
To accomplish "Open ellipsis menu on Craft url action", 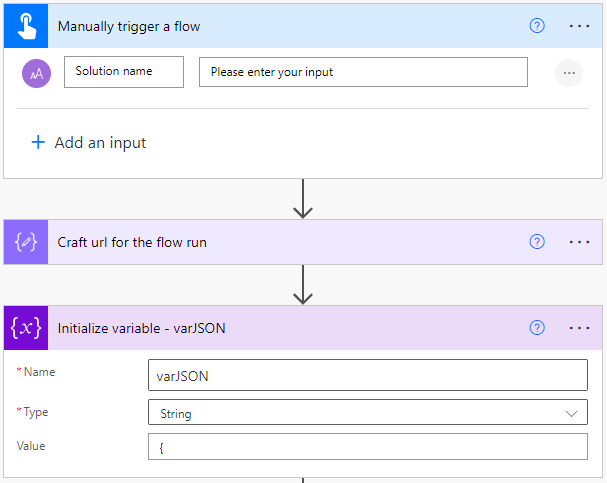I will [x=580, y=242].
